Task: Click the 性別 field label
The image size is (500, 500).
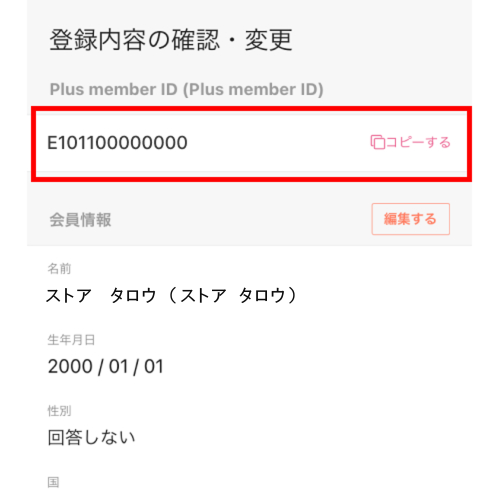Action: click(x=59, y=411)
